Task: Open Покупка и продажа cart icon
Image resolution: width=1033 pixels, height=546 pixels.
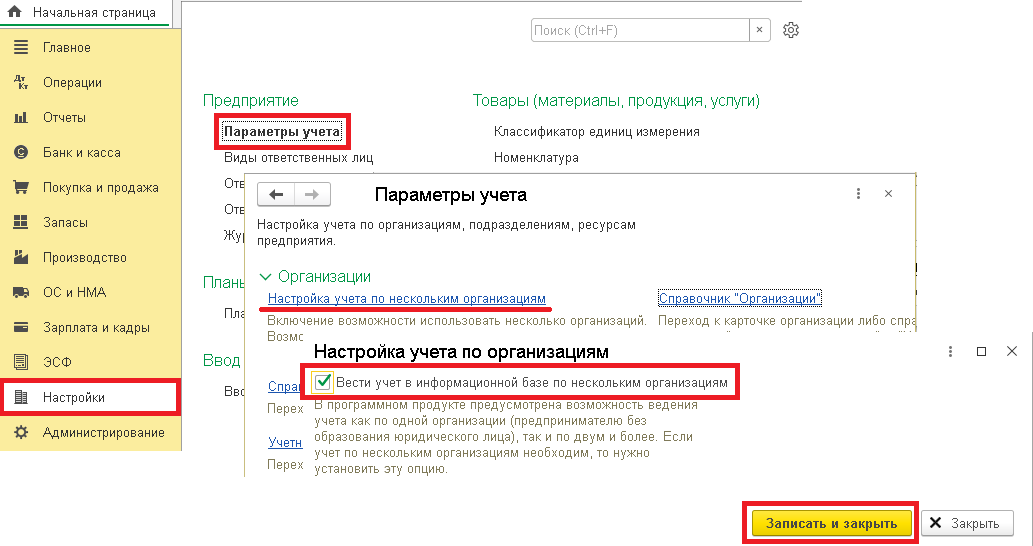Action: tap(20, 188)
